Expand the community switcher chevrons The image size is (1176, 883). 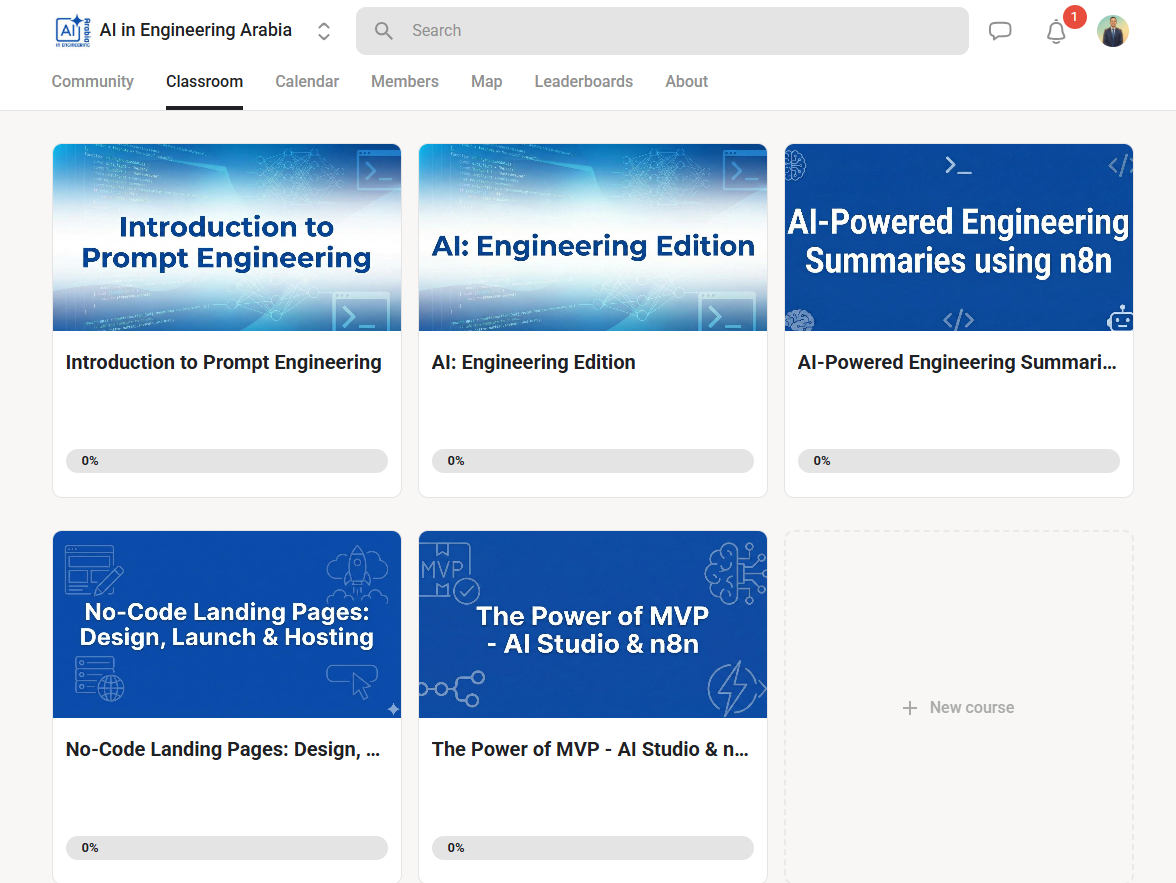324,31
